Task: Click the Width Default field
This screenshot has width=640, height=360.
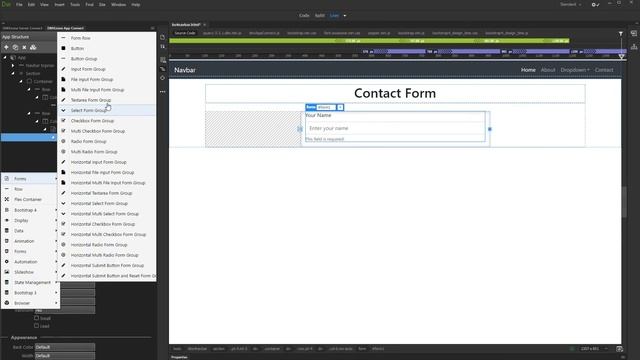Action: tap(64, 356)
